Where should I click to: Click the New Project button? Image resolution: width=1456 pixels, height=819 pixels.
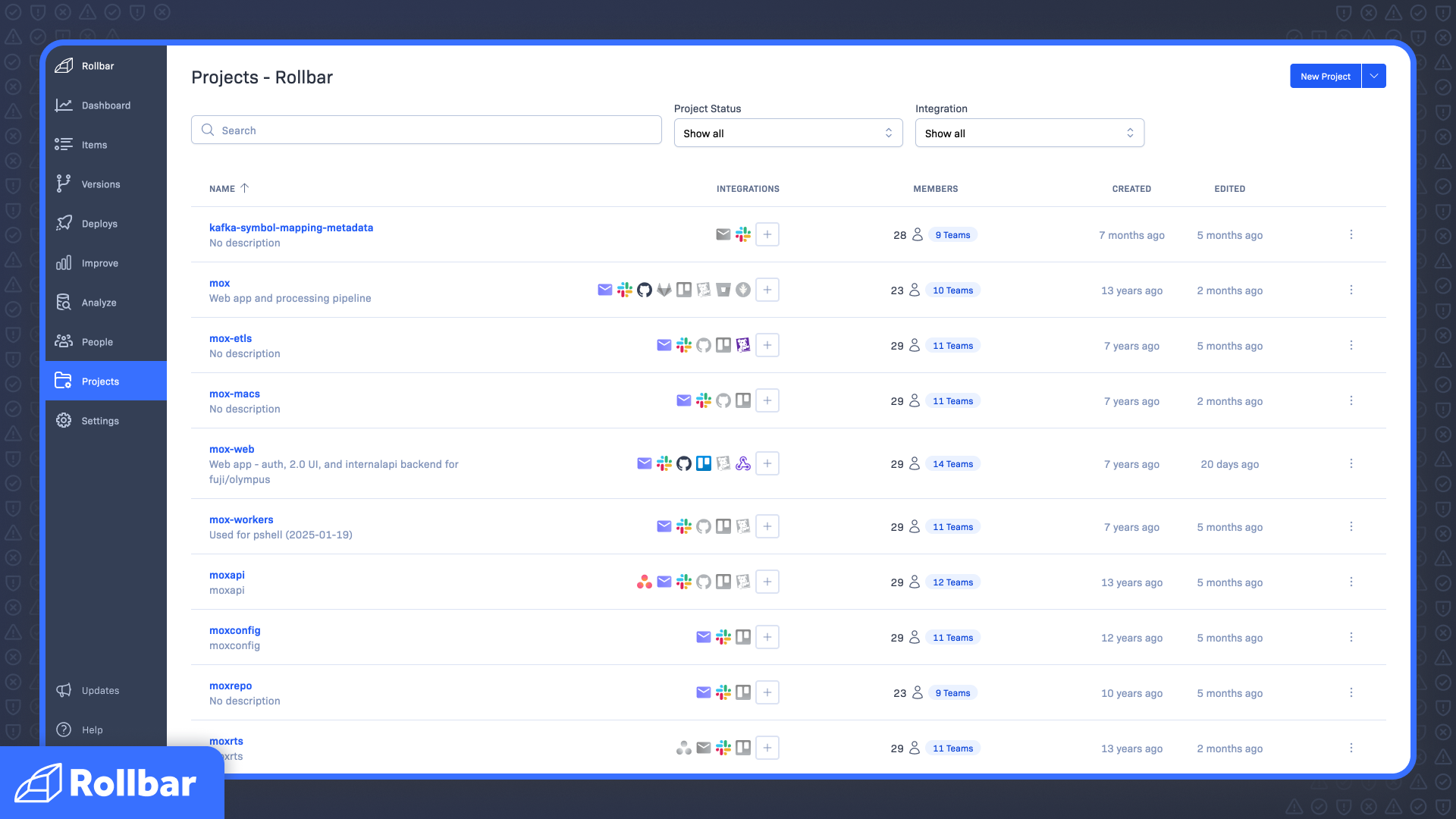pyautogui.click(x=1325, y=76)
